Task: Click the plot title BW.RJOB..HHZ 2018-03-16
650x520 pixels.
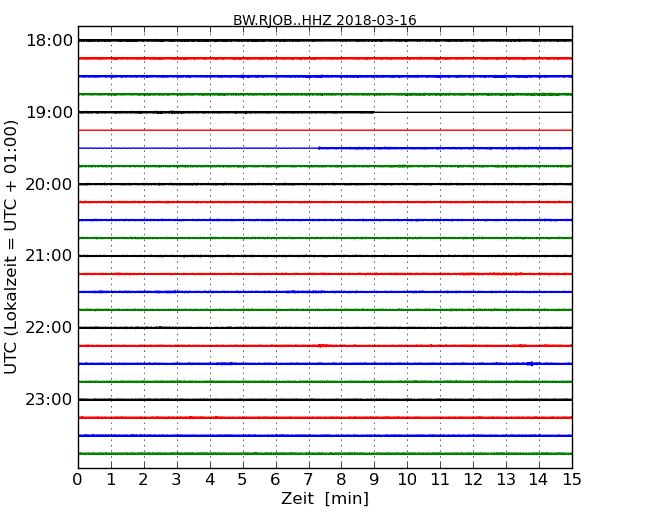Action: (325, 20)
